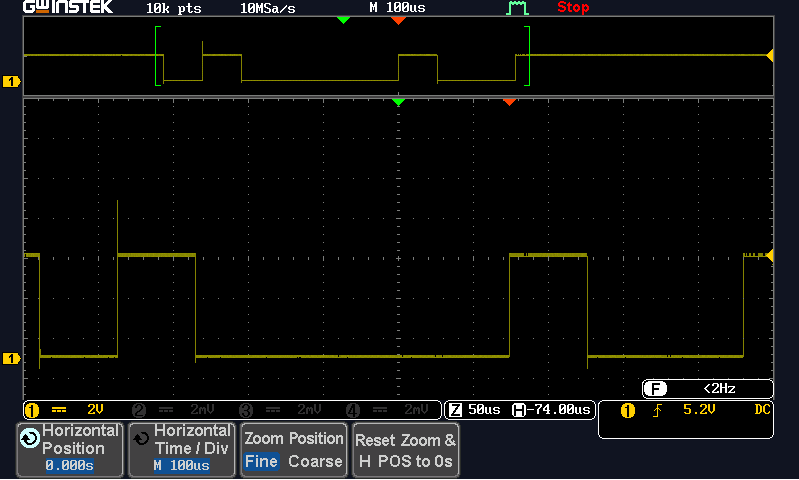Click the green marker above overview waveform
Image resolution: width=799 pixels, height=480 pixels.
pos(344,20)
